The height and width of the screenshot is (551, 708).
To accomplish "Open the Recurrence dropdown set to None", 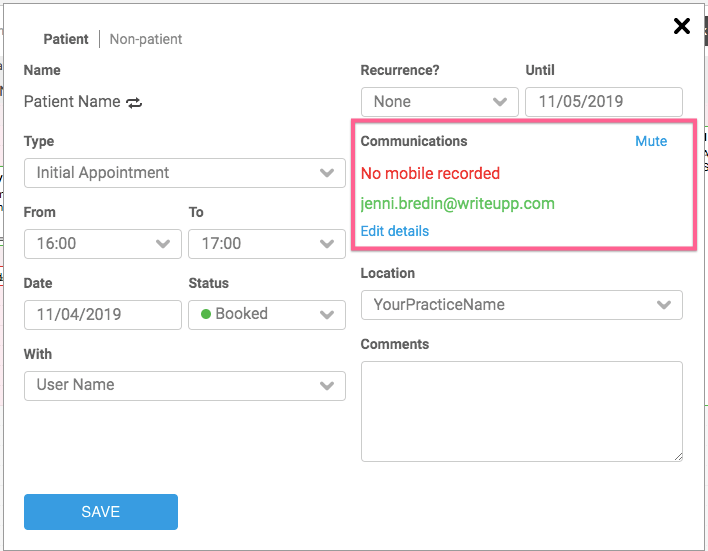I will tap(439, 102).
